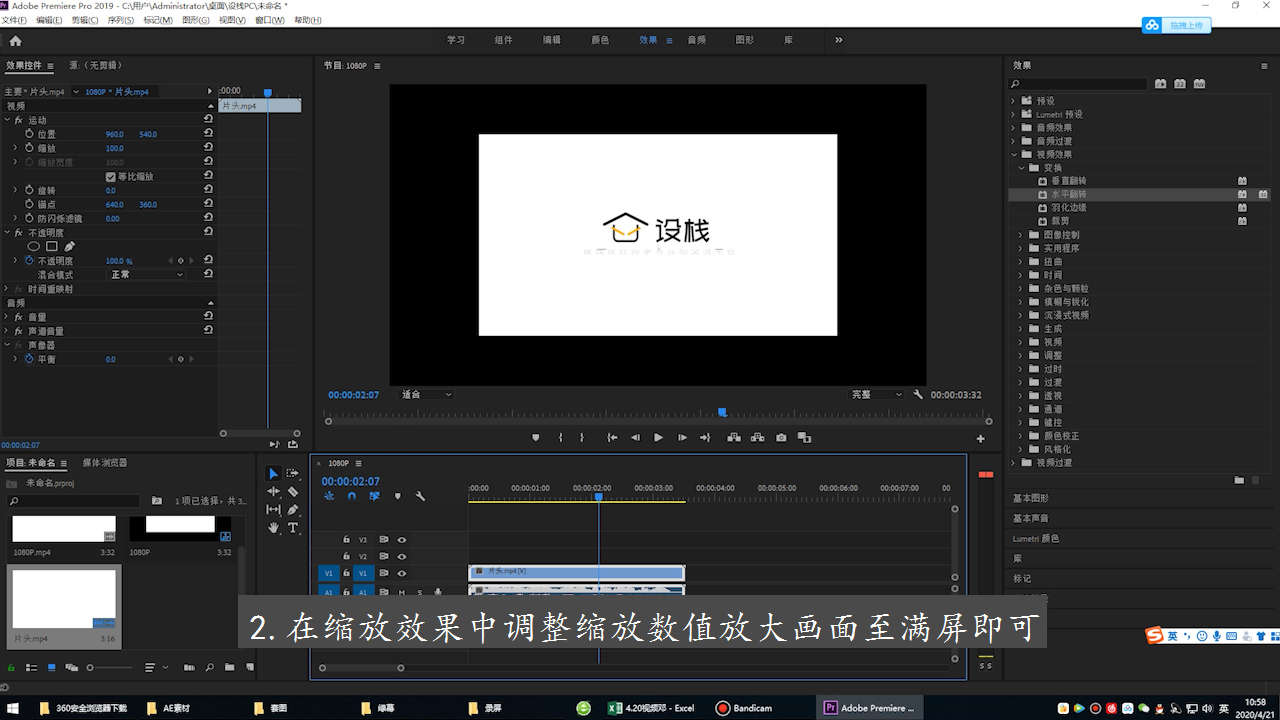The width and height of the screenshot is (1280, 720).
Task: Open Lumetri 颜色 panel
Action: click(x=1035, y=538)
